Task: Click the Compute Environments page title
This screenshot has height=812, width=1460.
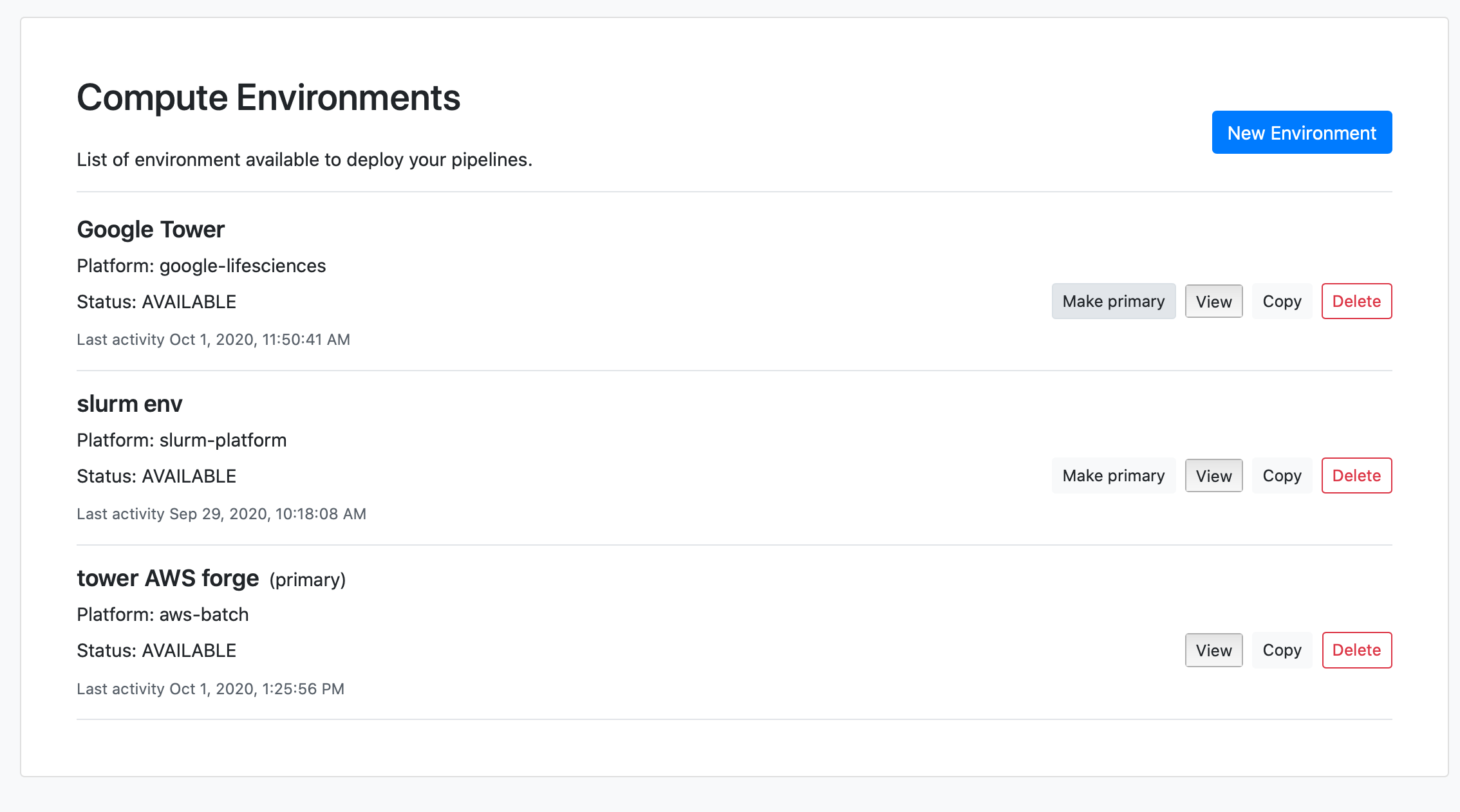Action: 268,98
